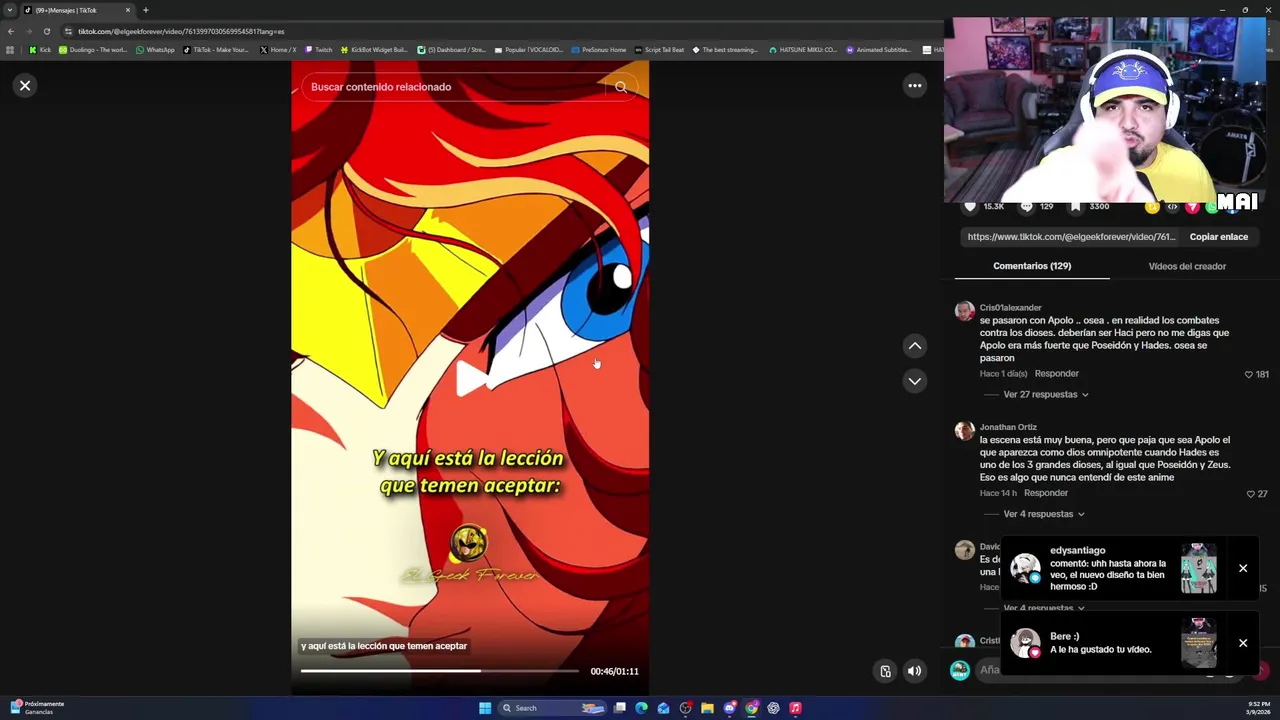1280x720 pixels.
Task: Like the video with heart icon
Action: [x=969, y=207]
